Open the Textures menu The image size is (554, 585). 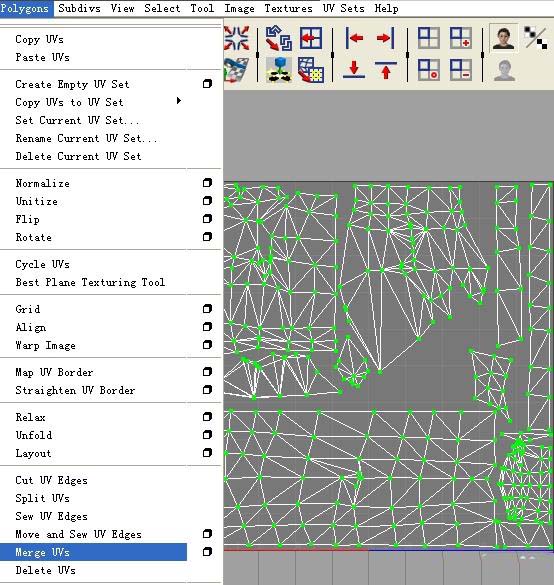click(288, 8)
